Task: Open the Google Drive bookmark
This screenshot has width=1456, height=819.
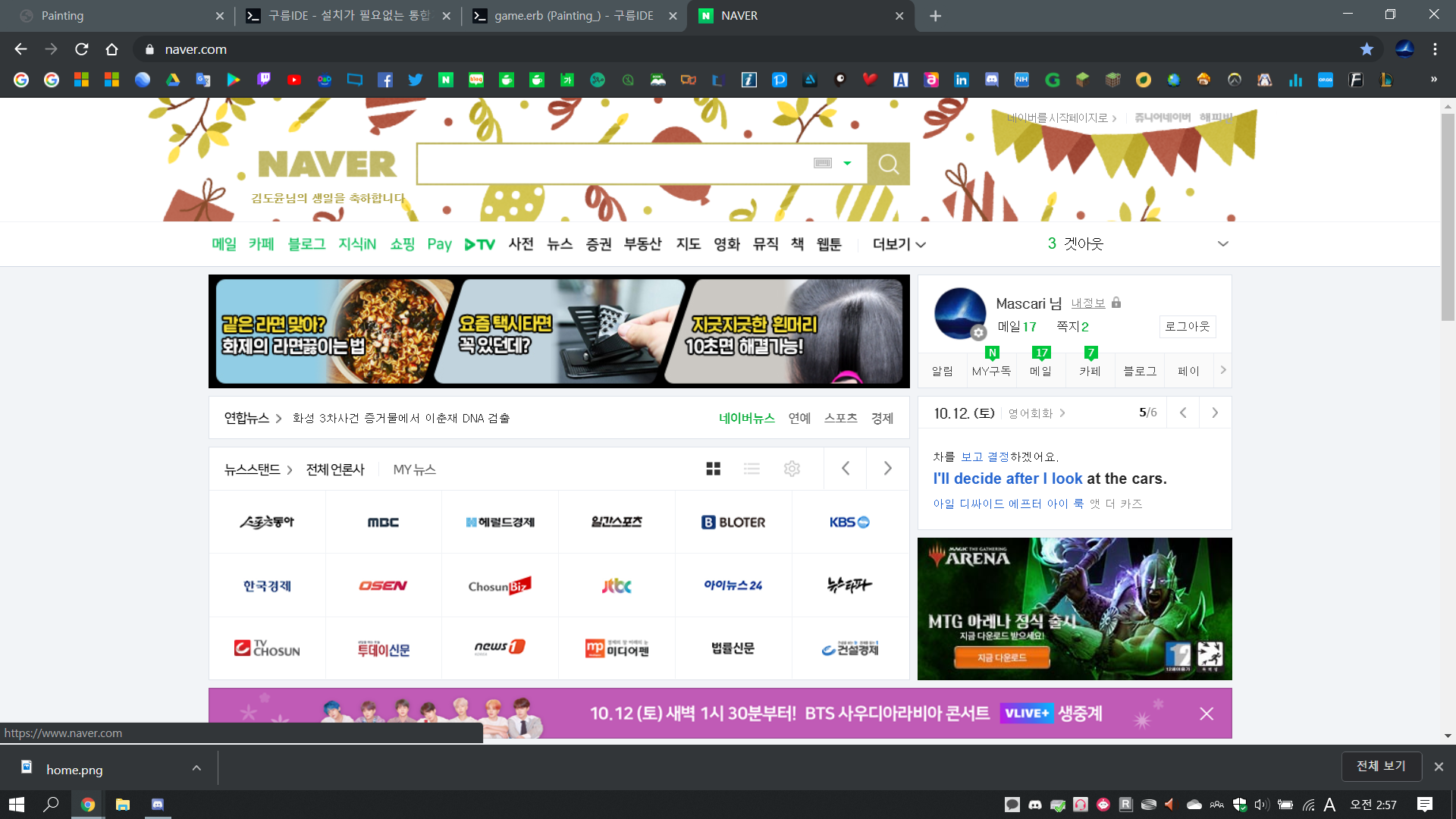Action: click(173, 80)
